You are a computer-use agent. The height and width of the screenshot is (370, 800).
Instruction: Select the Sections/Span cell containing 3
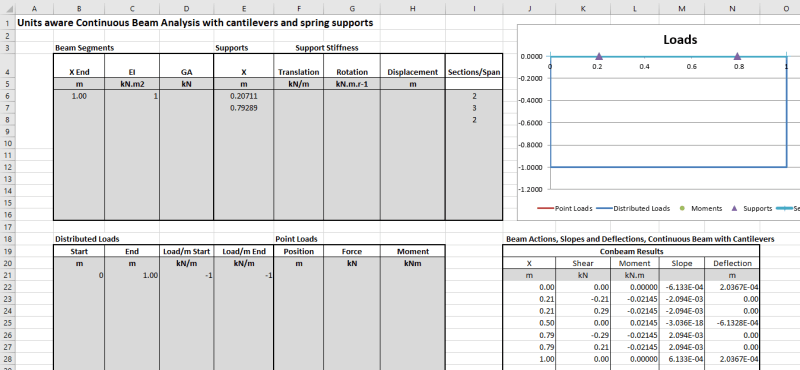pos(474,108)
